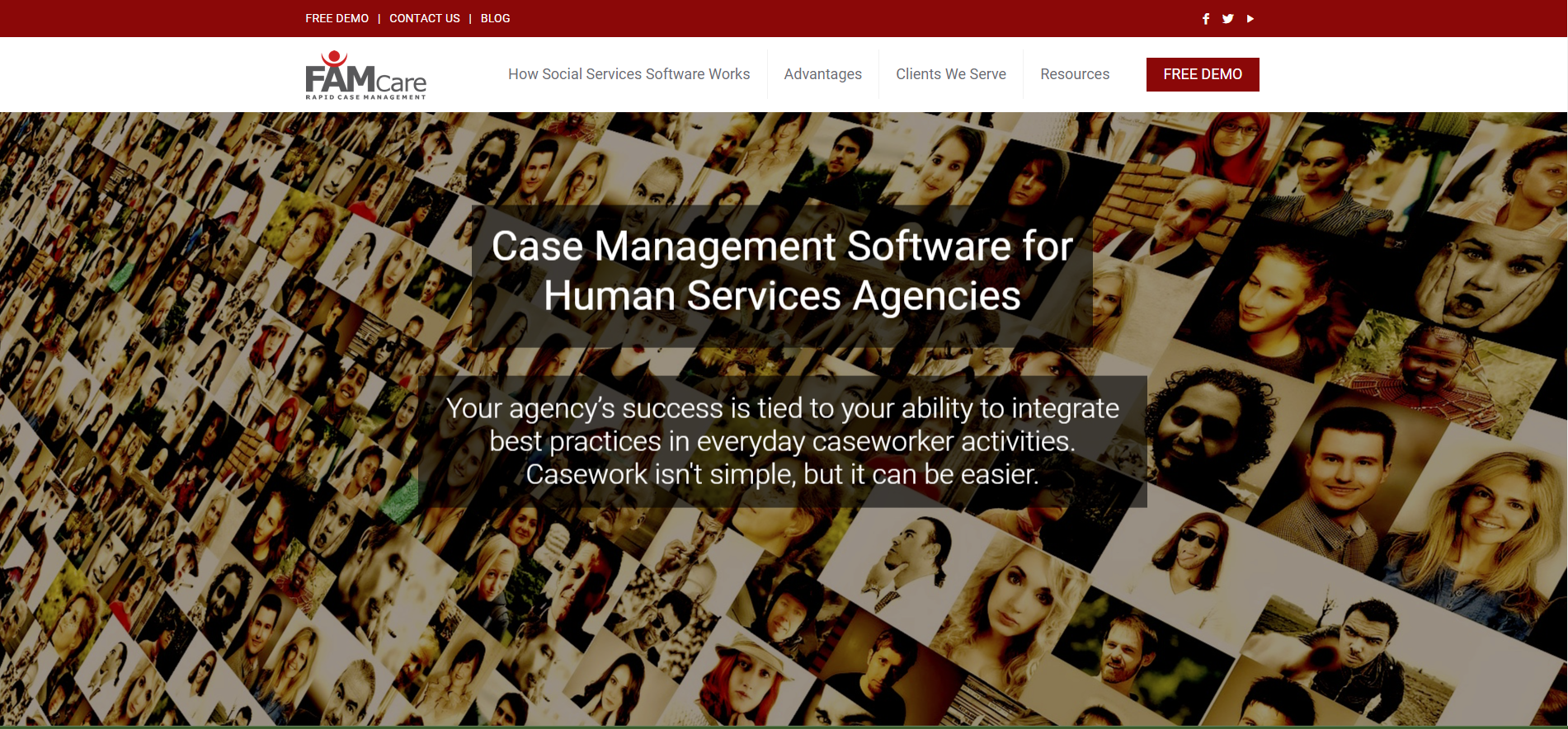1568x729 pixels.
Task: Click FREE DEMO in the top red bar
Action: click(x=337, y=18)
